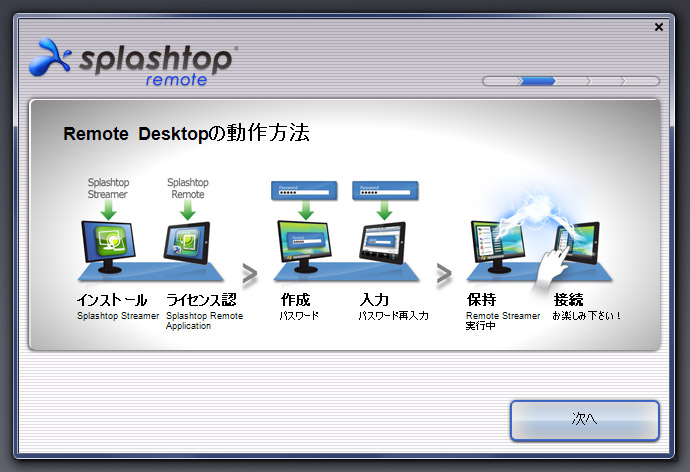Click the 'Remote Desktopの動作方法' heading

coord(187,133)
